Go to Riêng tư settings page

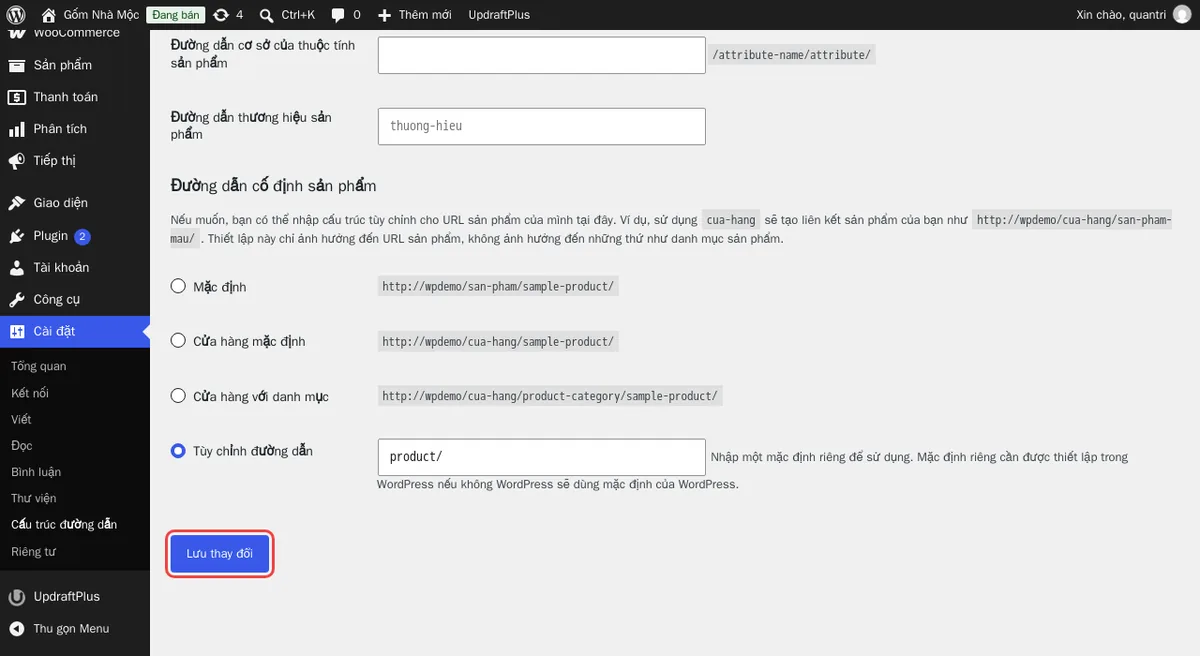[x=34, y=552]
